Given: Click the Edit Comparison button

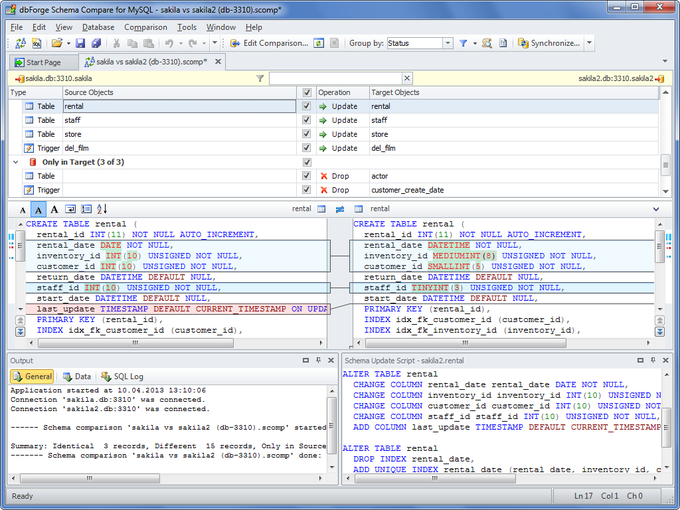Looking at the screenshot, I should coord(269,43).
